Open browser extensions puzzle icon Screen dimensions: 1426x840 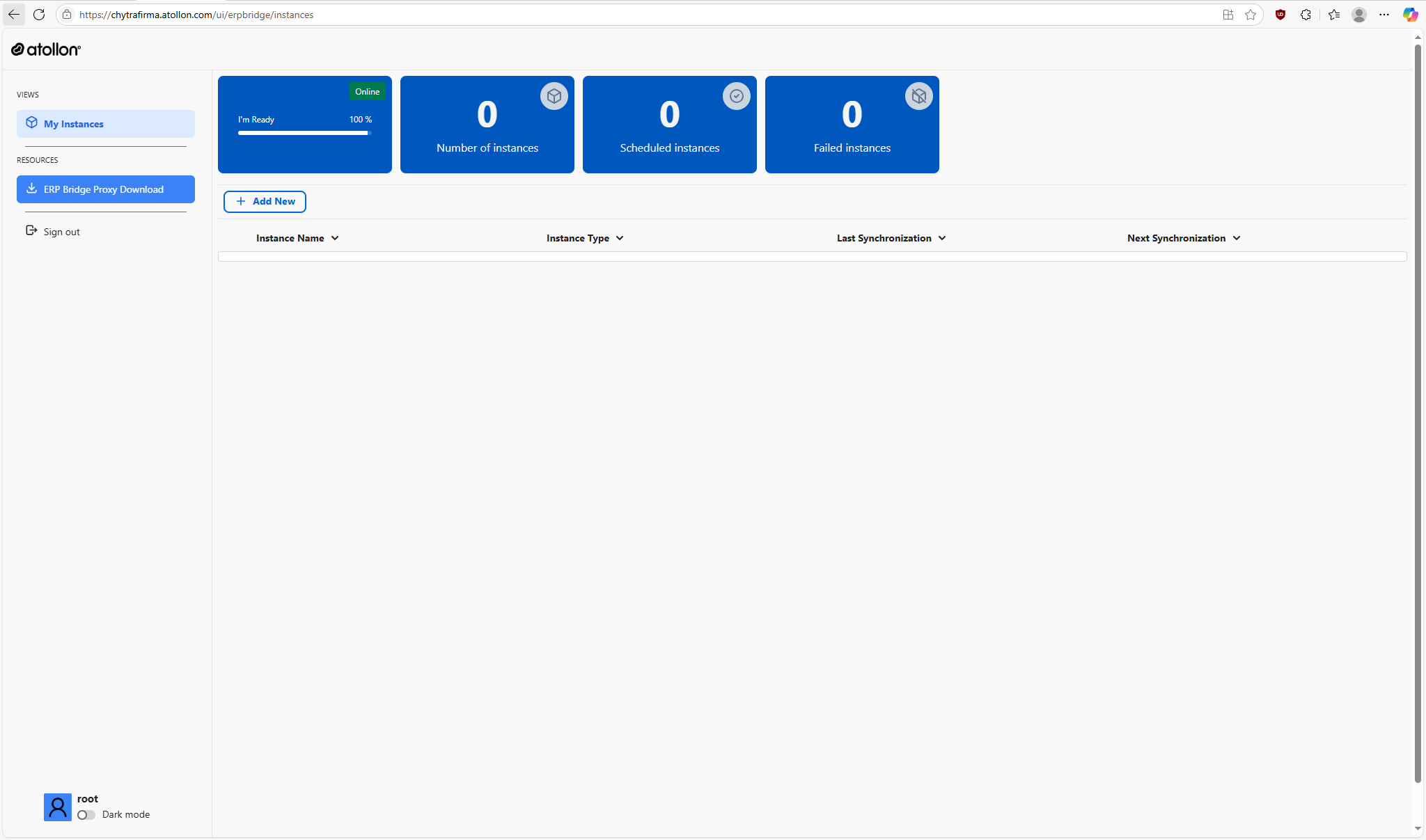(1306, 15)
